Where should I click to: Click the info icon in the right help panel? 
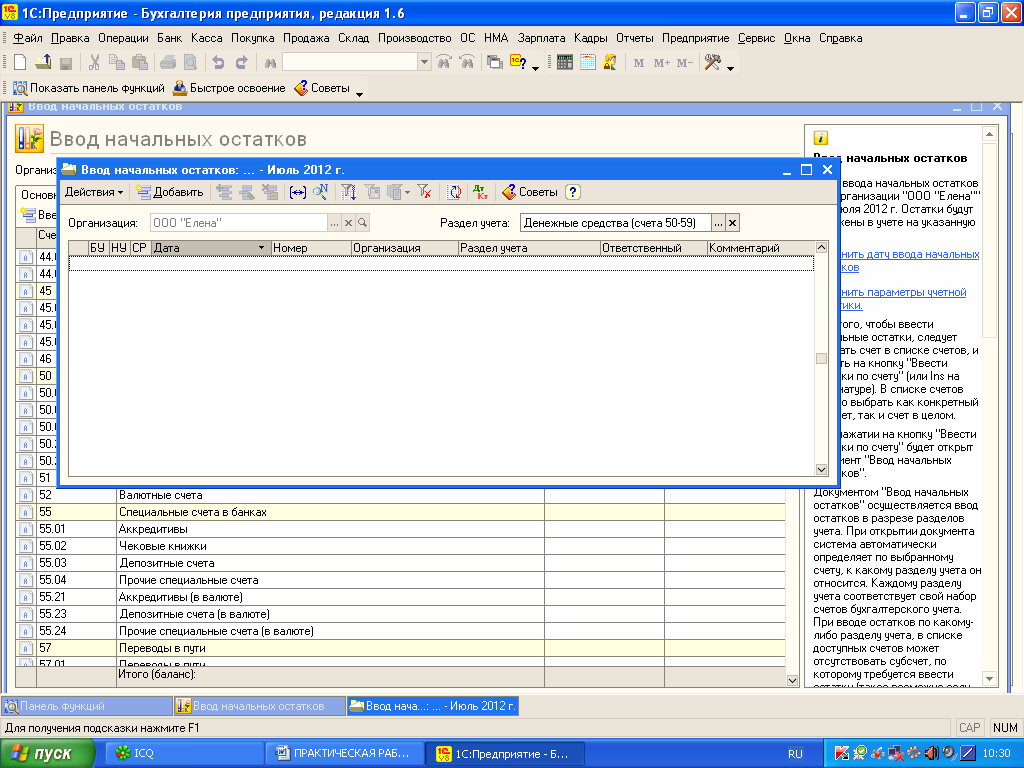point(821,138)
